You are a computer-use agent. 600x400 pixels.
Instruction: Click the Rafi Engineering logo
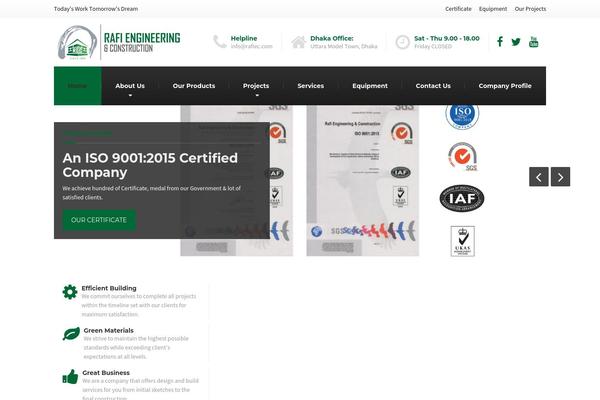tap(119, 42)
